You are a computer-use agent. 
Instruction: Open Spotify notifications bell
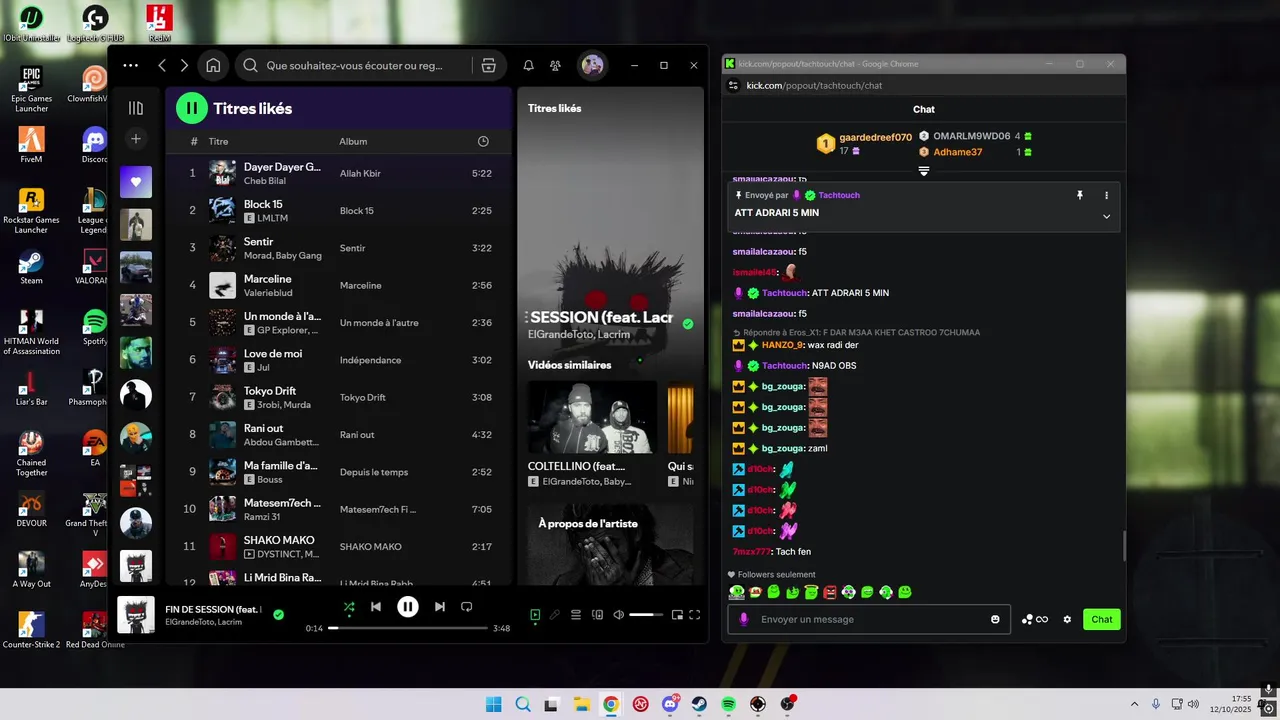528,65
